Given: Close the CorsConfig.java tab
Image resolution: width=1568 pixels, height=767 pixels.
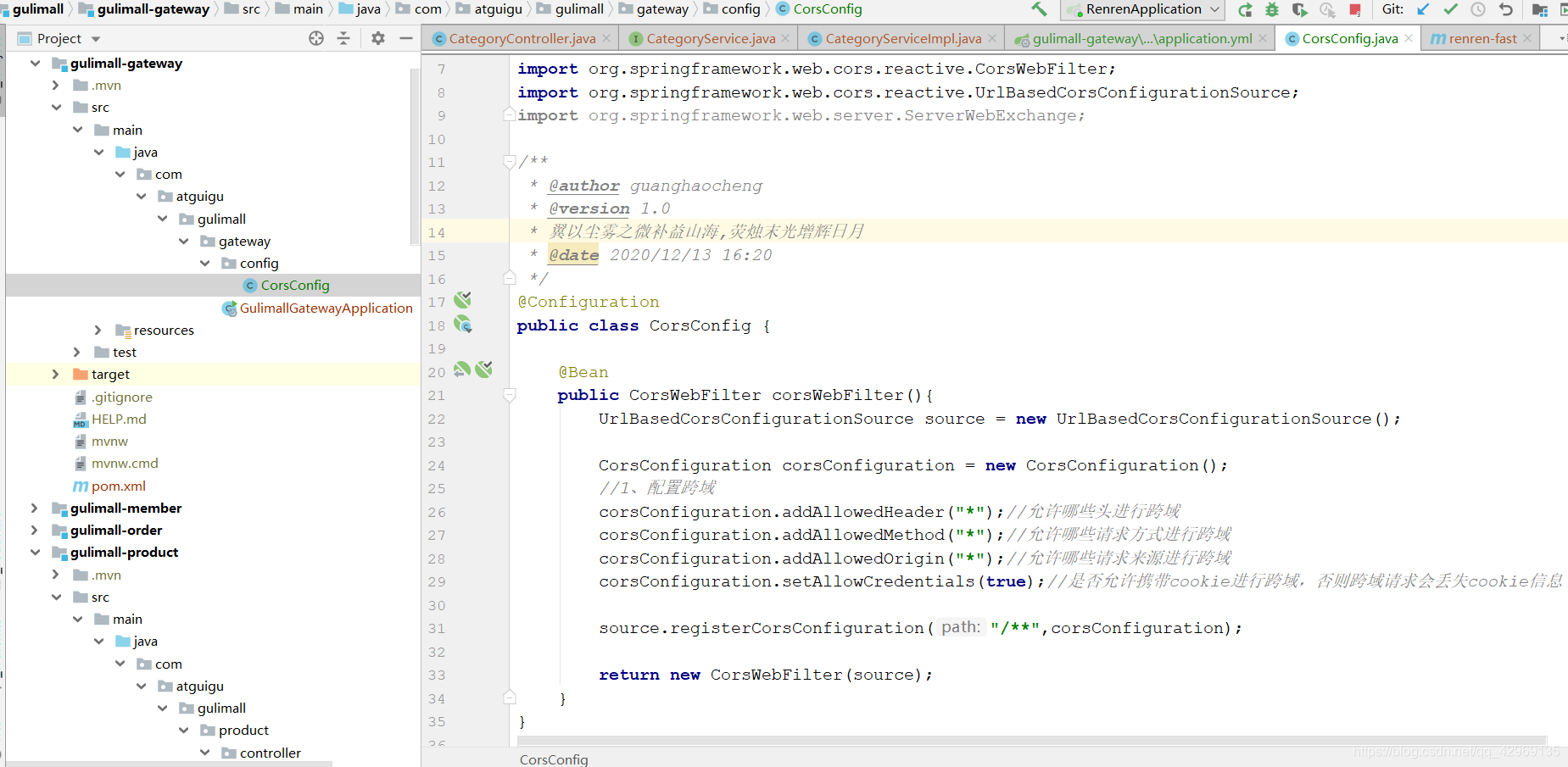Looking at the screenshot, I should (1409, 38).
